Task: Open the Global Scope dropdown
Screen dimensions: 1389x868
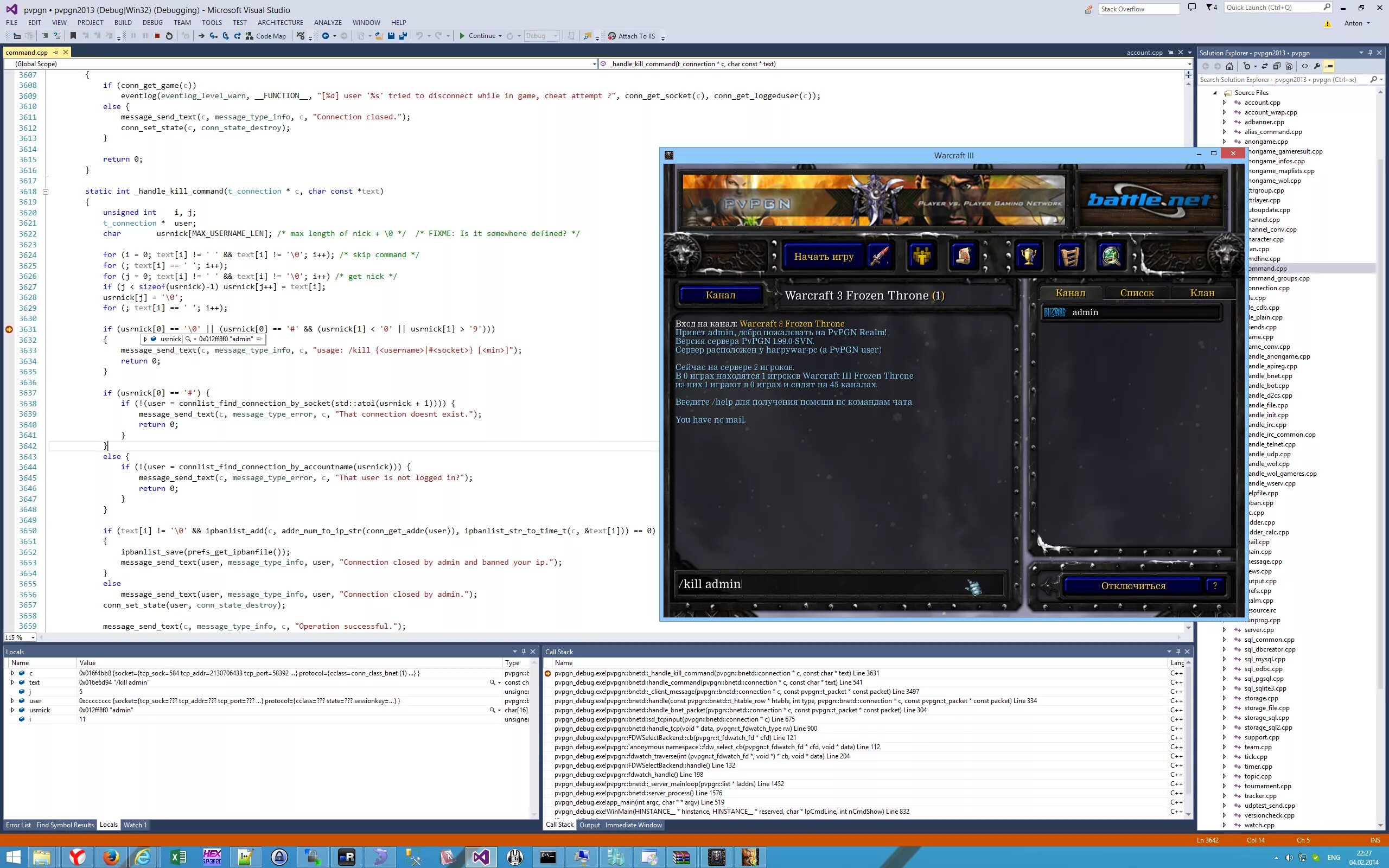Action: [594, 63]
